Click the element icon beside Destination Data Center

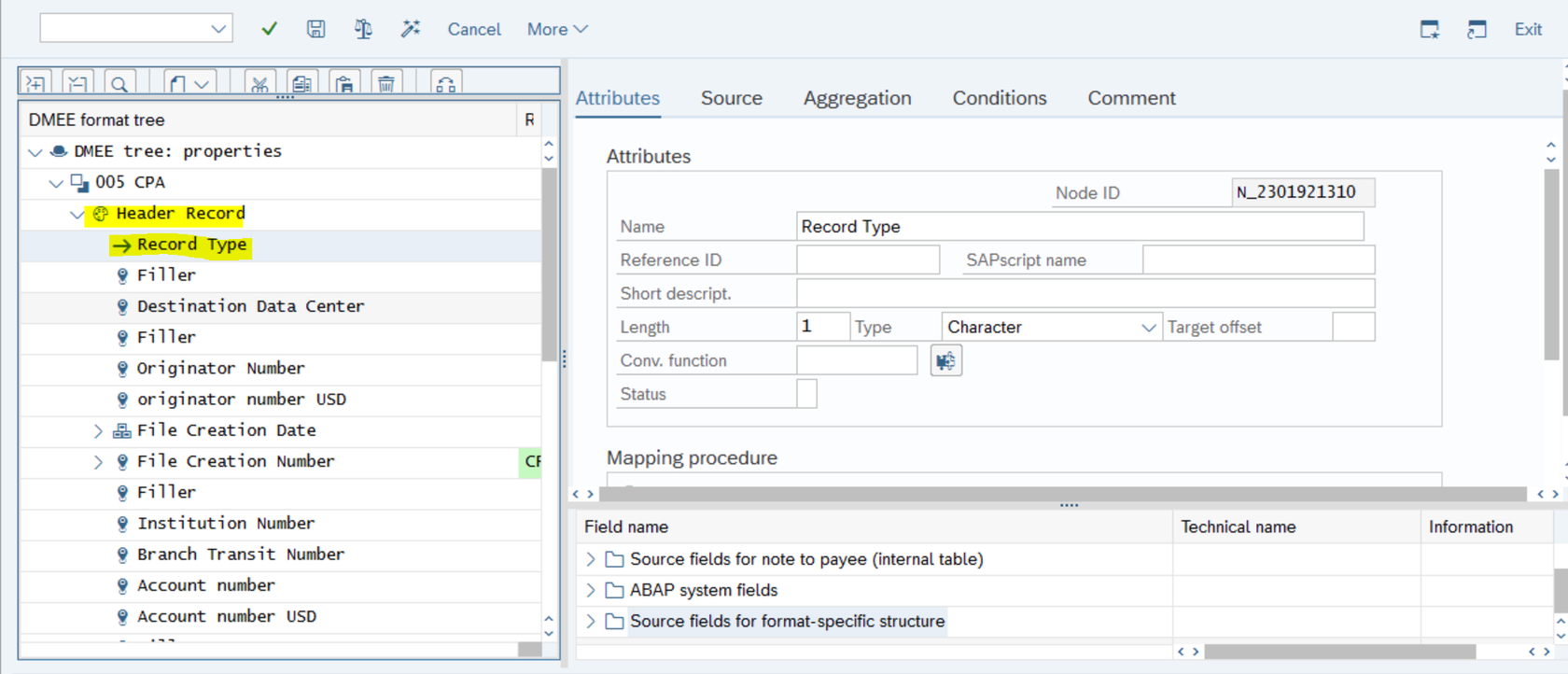[122, 306]
